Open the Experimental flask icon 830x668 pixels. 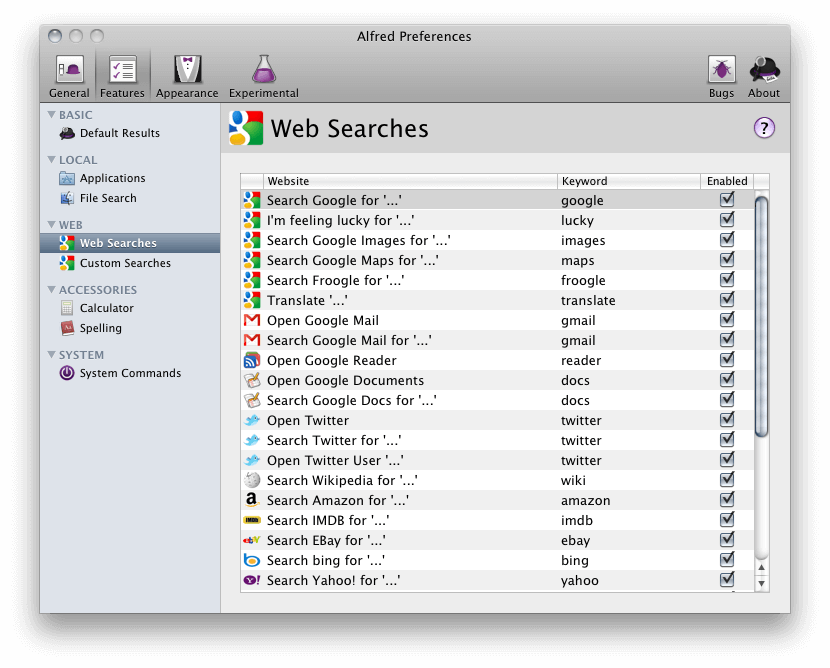pos(263,70)
